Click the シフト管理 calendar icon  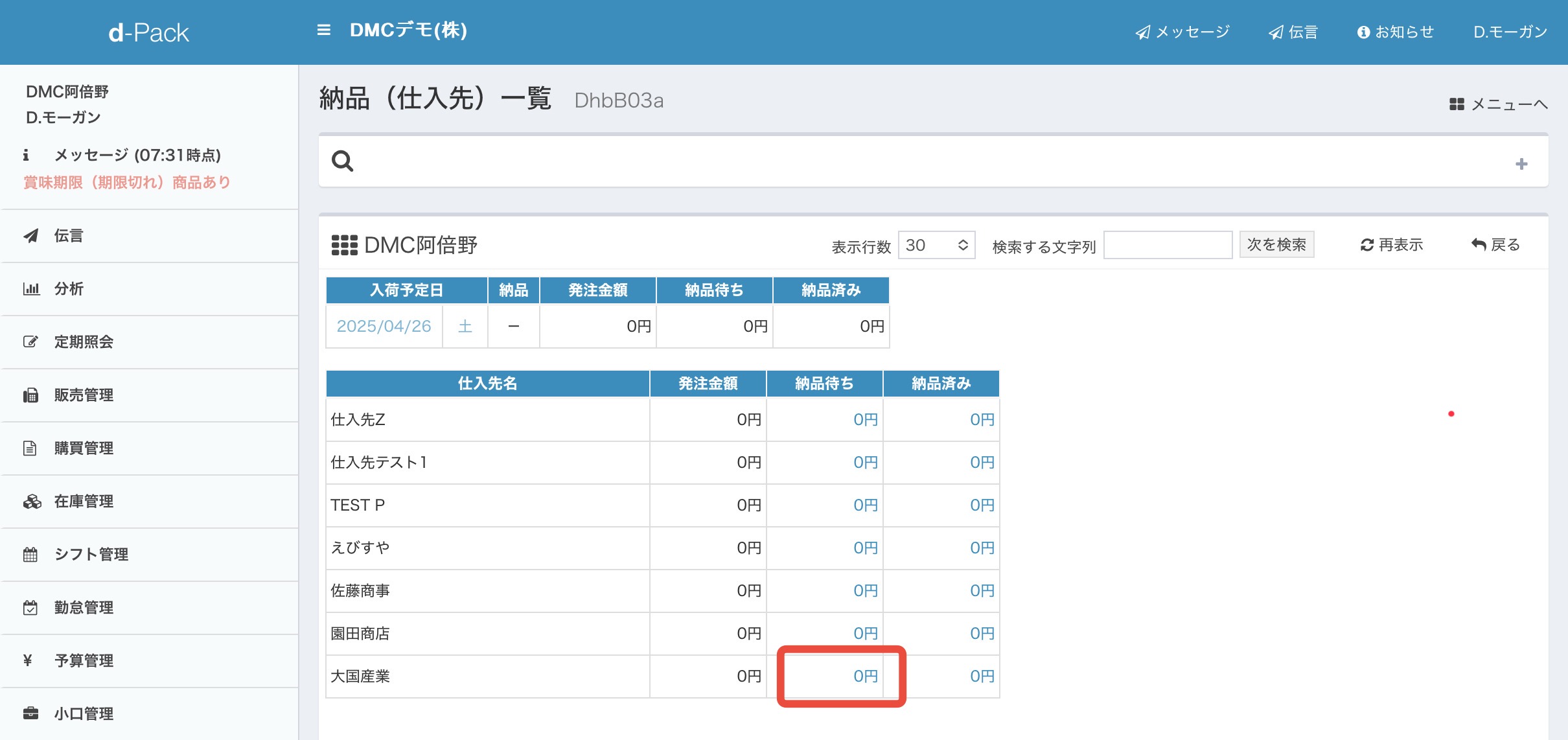click(x=30, y=555)
